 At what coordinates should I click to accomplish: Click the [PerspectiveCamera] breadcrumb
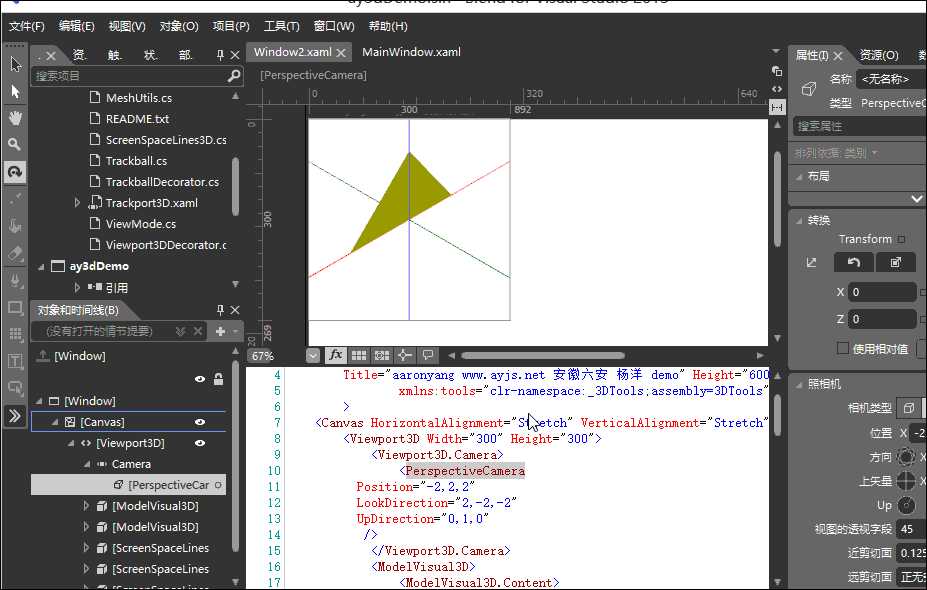pos(313,75)
